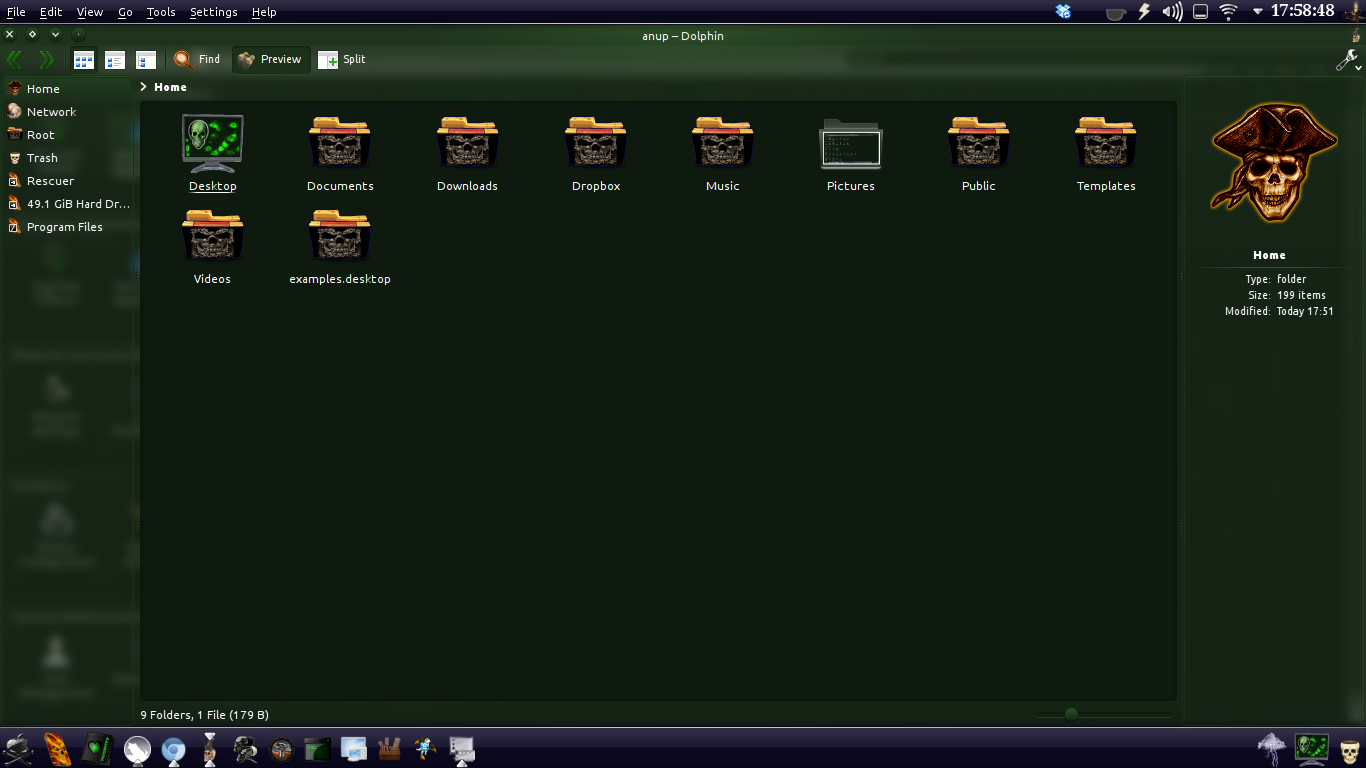
Task: Click the titlebar down-chevron button
Action: [55, 35]
